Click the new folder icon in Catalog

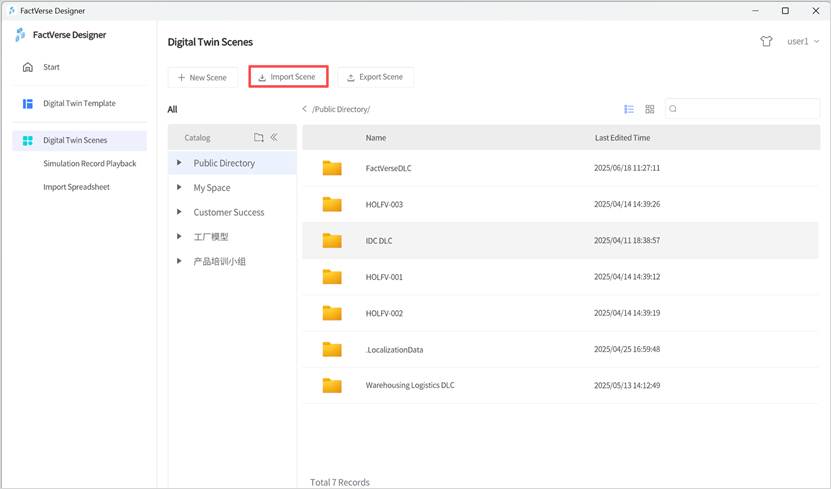click(258, 138)
